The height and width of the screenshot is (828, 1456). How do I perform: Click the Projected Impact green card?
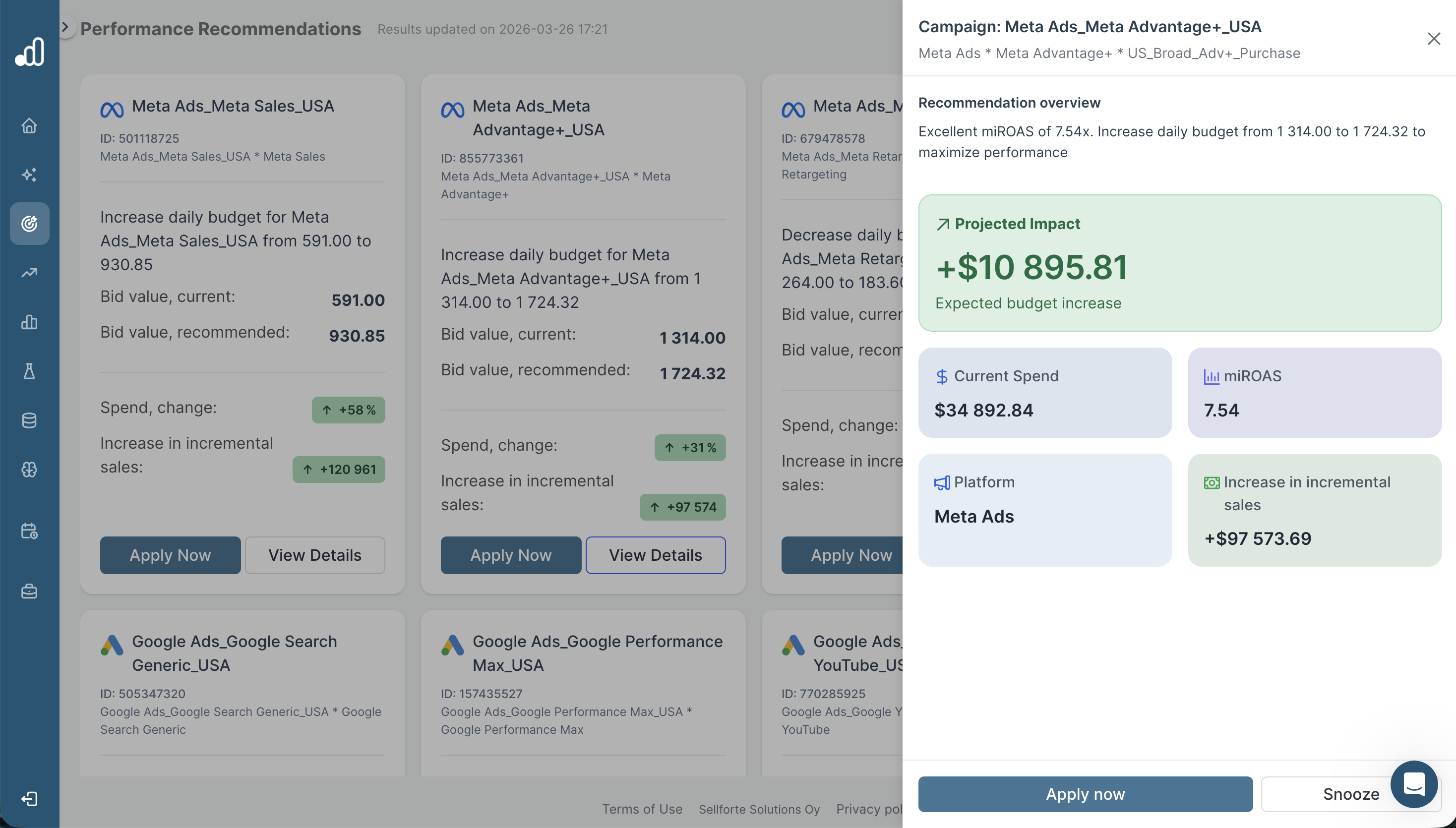(1179, 263)
